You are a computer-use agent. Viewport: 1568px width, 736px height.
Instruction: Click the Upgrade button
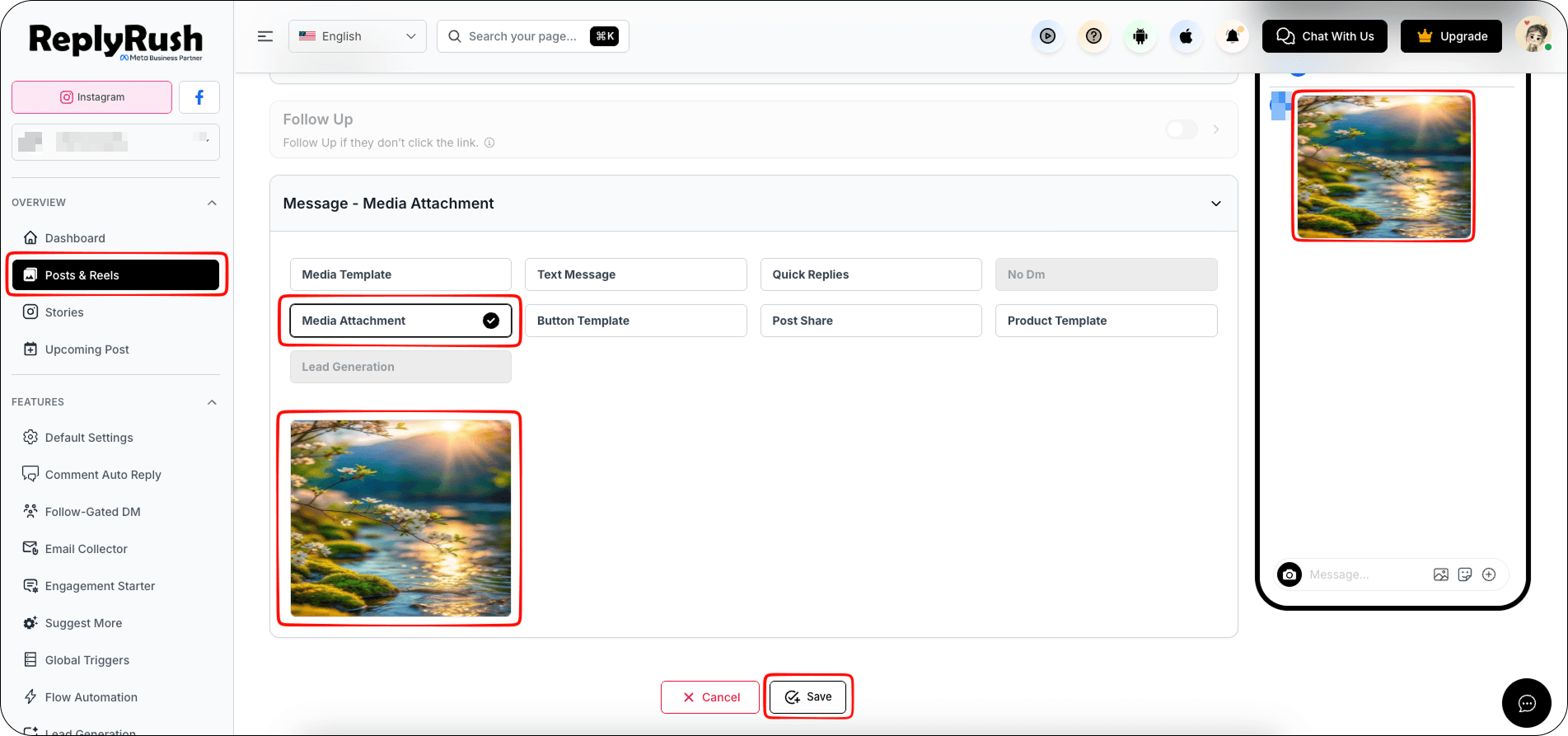(x=1452, y=36)
